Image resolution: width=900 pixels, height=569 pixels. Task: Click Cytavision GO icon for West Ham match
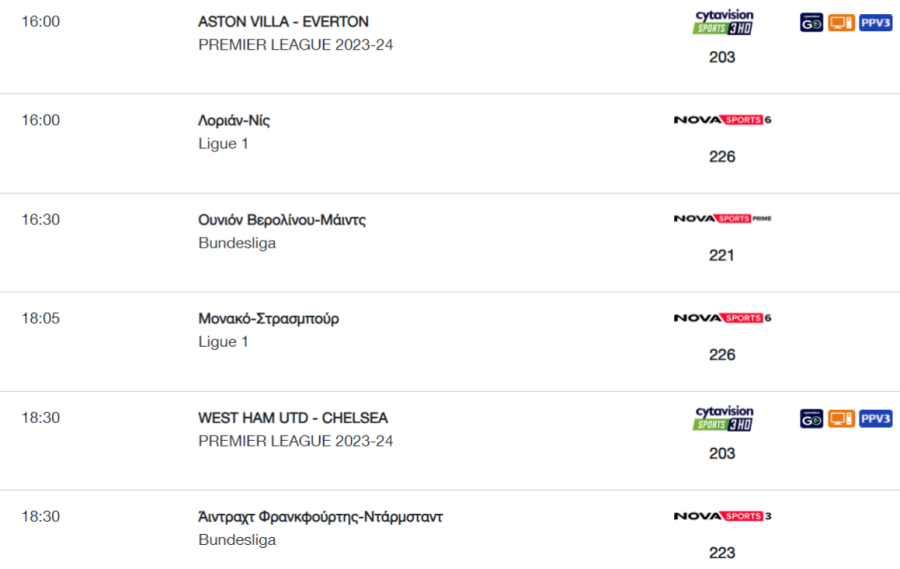click(x=811, y=419)
